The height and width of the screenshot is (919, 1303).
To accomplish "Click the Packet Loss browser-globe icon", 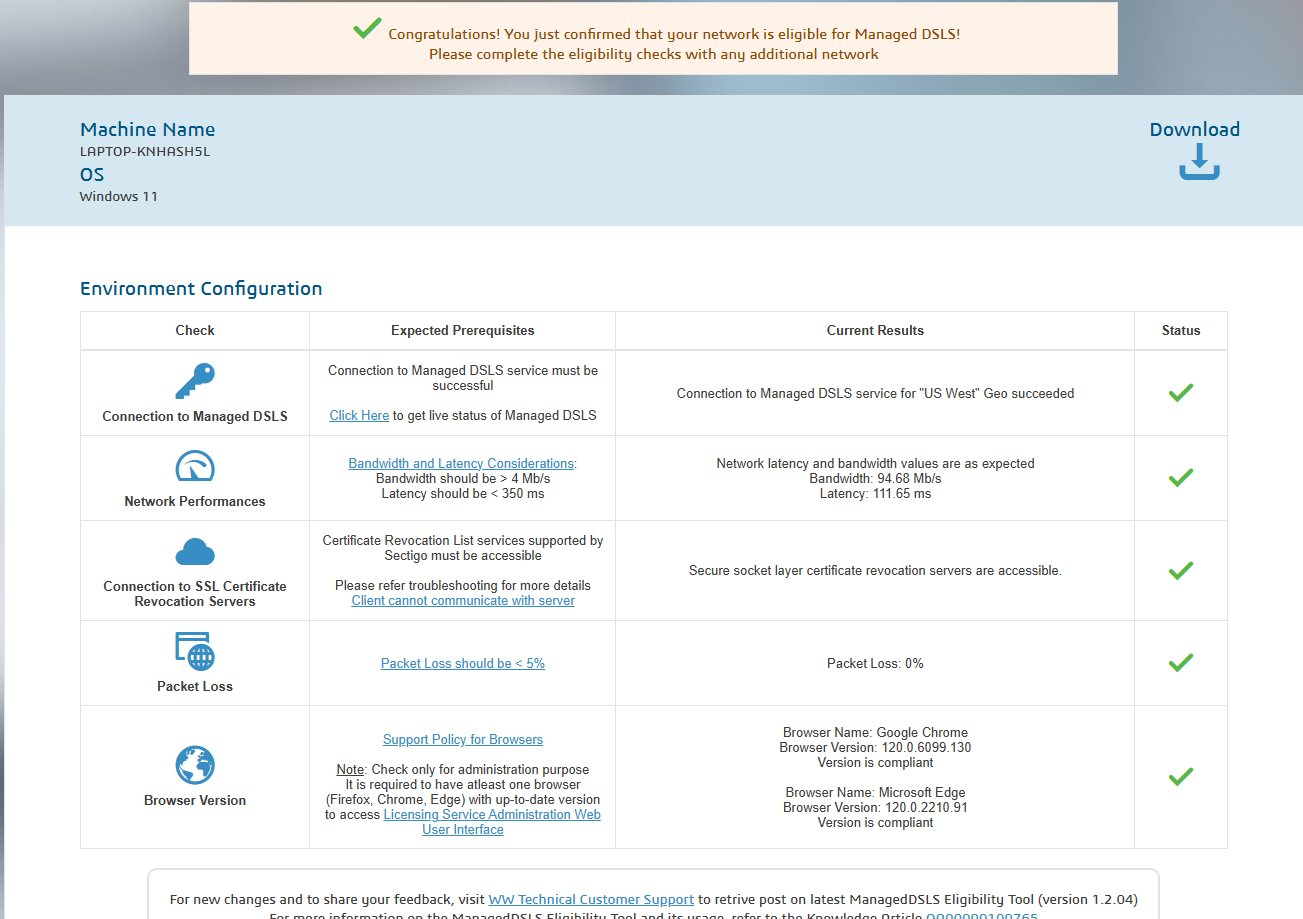I will tap(195, 651).
